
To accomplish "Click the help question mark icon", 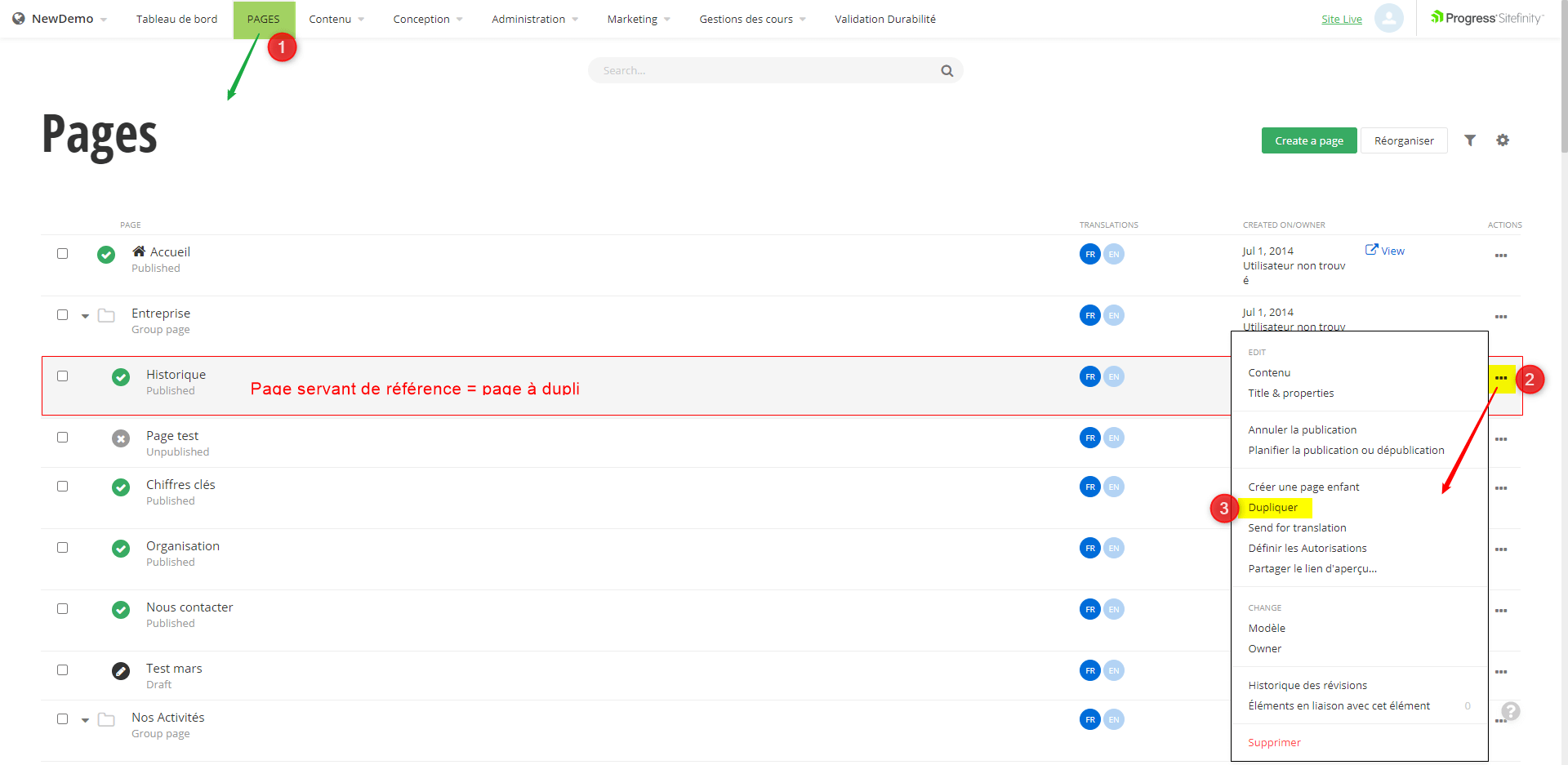I will (1511, 711).
